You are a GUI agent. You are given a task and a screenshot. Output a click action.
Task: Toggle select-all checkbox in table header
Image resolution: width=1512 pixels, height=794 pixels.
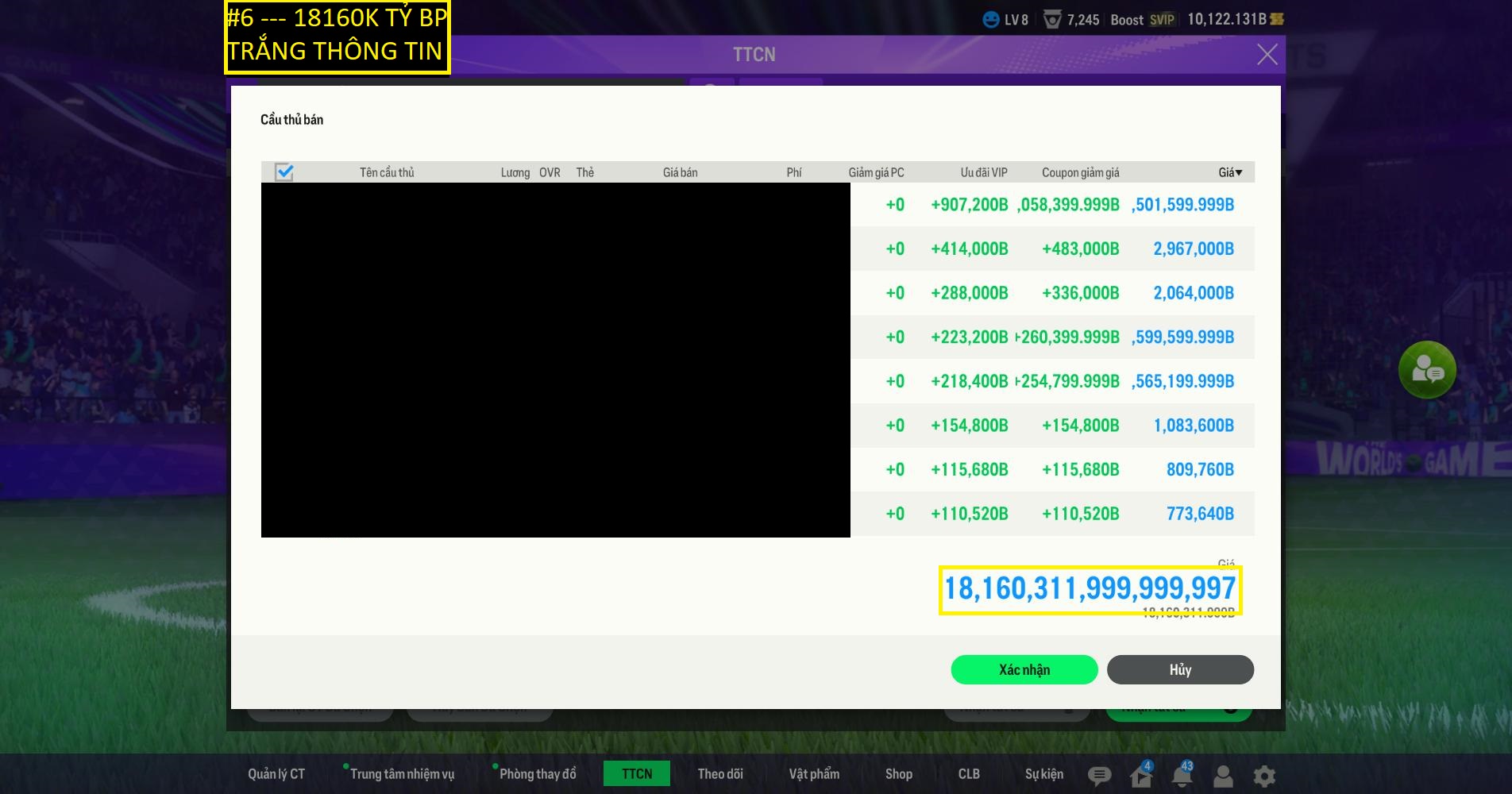click(x=283, y=172)
